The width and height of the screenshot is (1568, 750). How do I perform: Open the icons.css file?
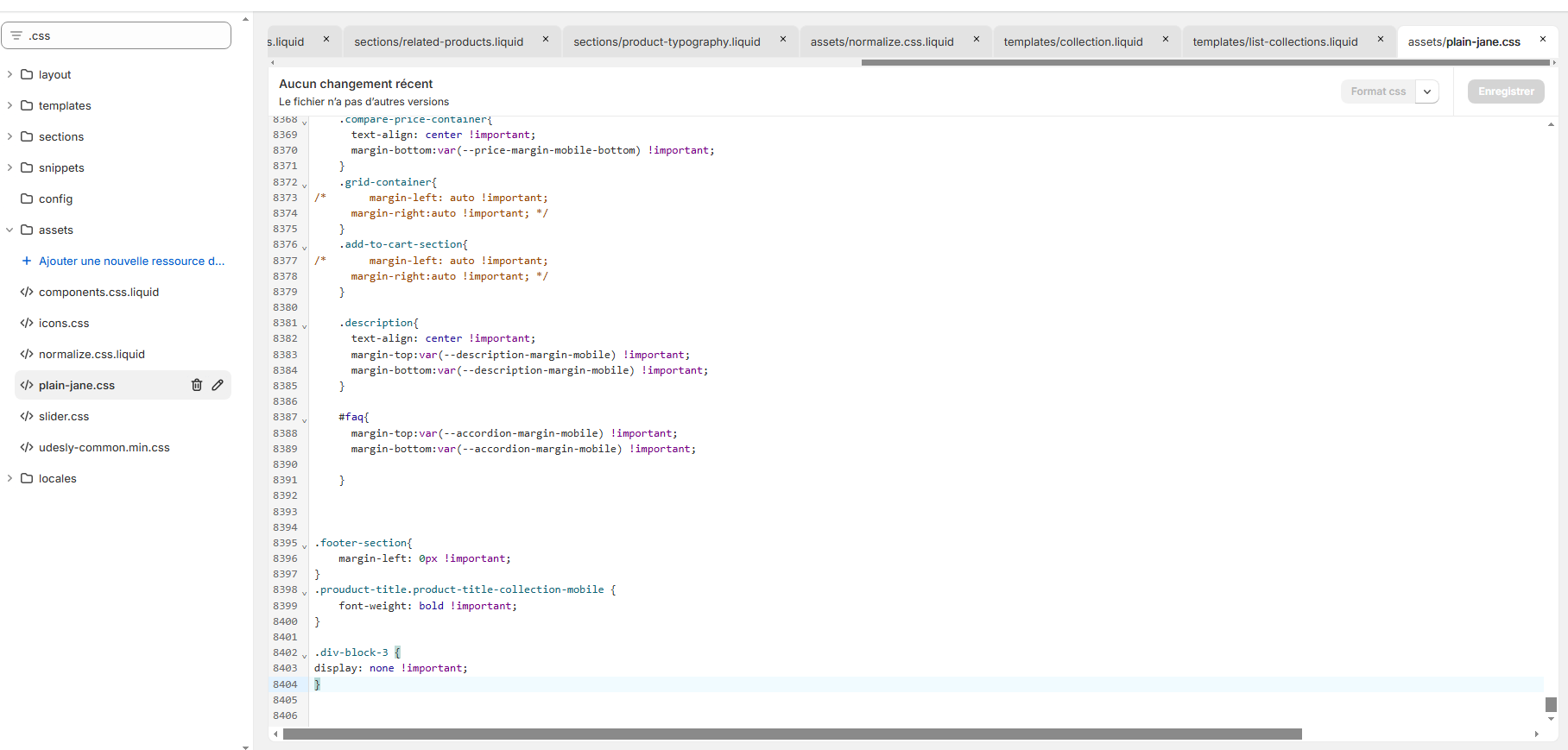[64, 323]
